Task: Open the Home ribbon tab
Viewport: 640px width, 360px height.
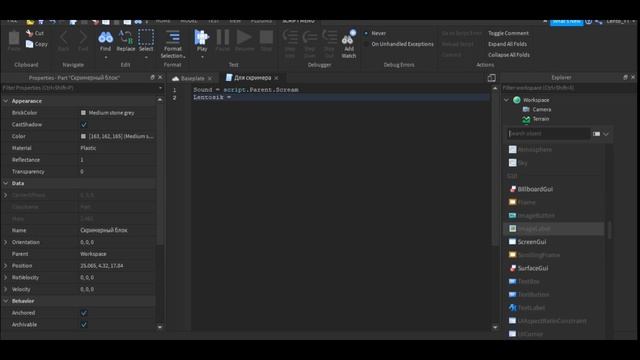Action: (x=163, y=21)
